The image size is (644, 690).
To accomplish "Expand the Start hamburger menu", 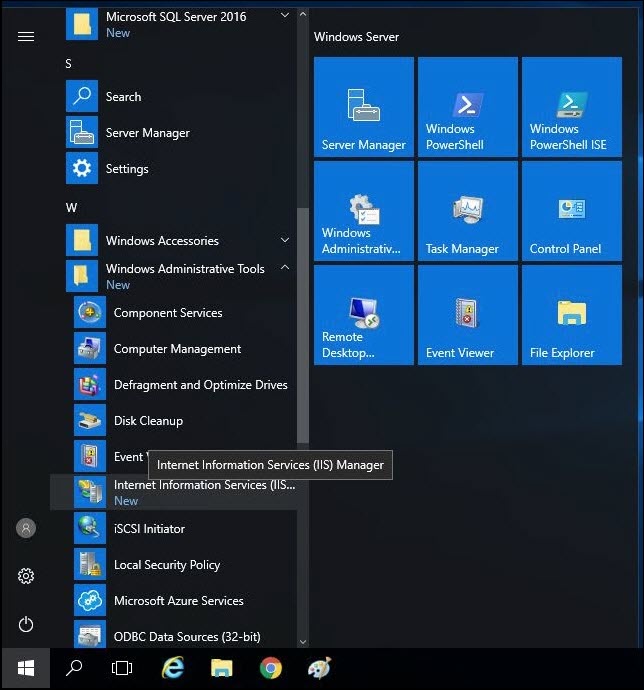I will tap(26, 36).
